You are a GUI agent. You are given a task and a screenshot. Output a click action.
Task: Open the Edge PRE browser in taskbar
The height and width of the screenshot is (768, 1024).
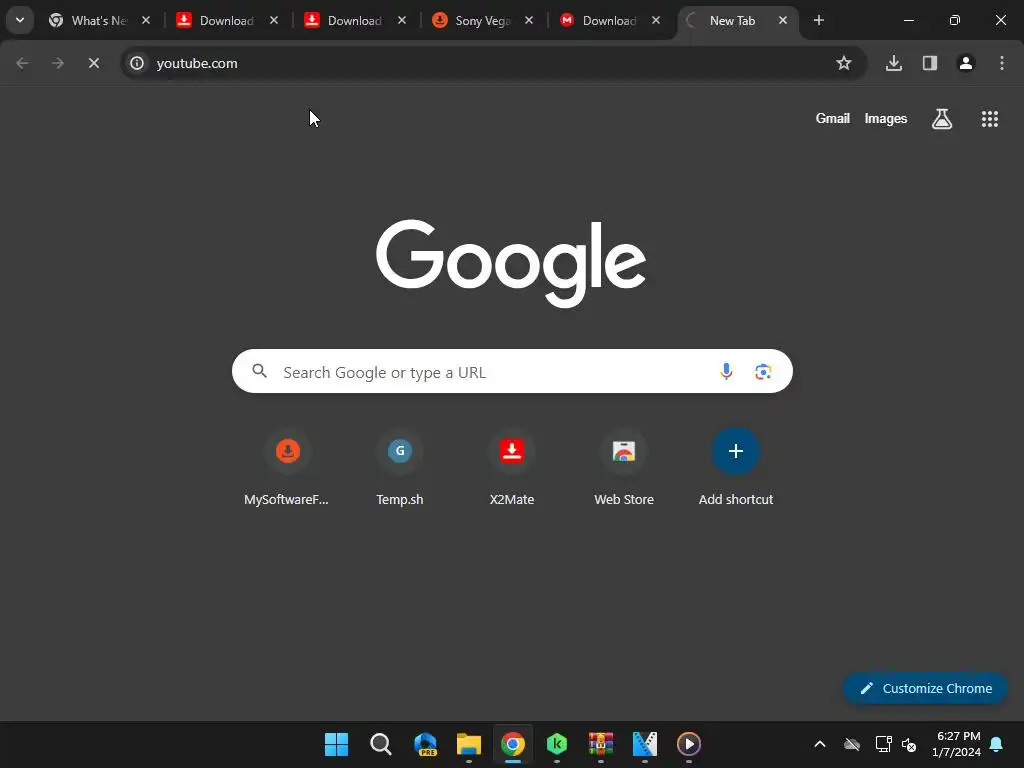[x=425, y=744]
